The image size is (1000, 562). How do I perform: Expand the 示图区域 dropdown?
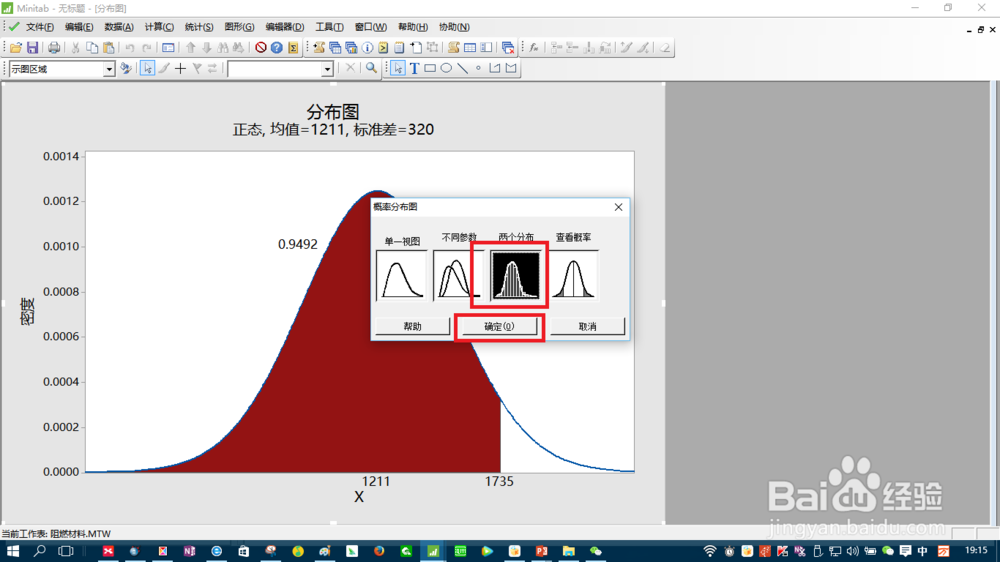pos(109,69)
